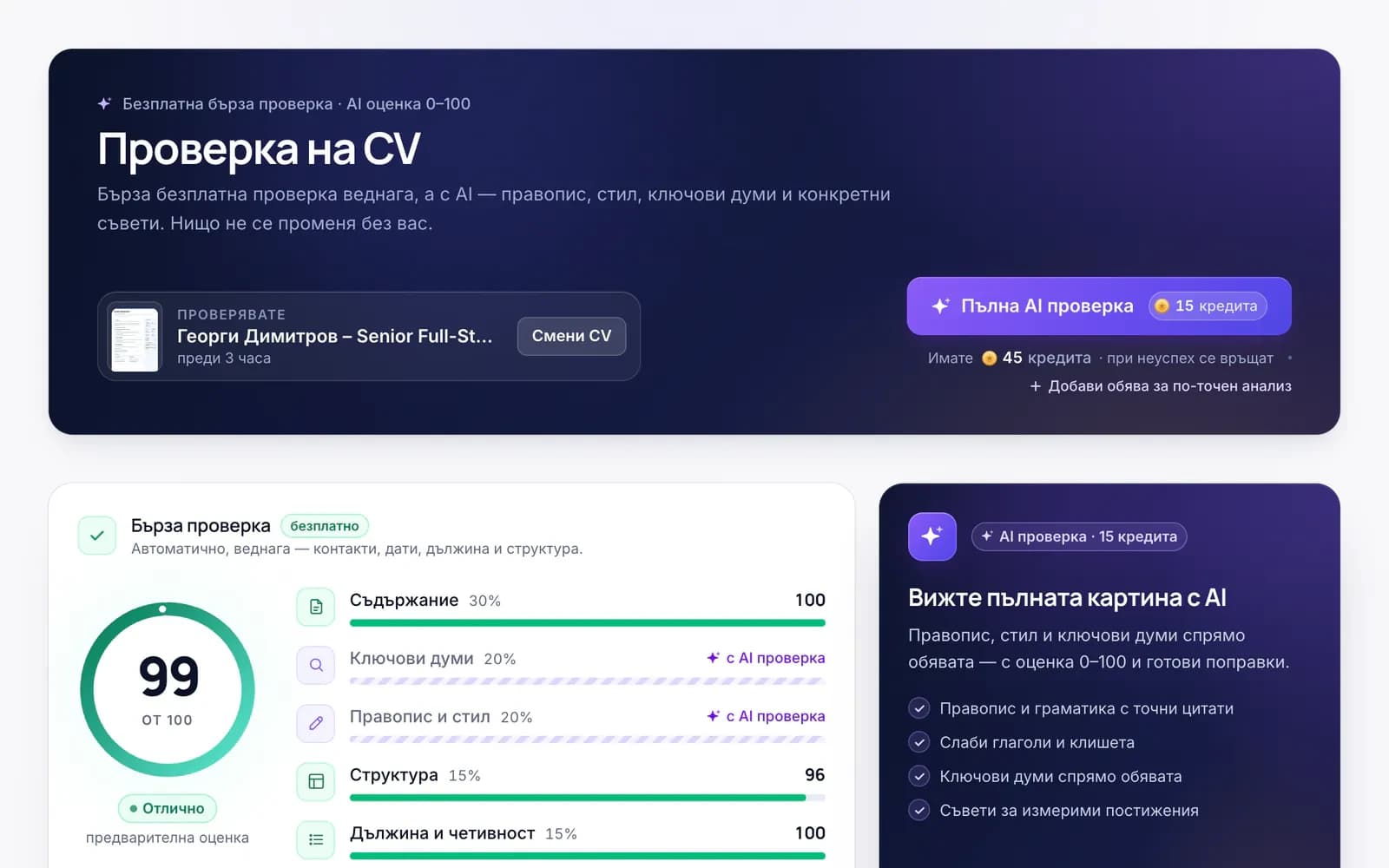
Task: Click the list icon for 'Дължина и четивност'
Action: coord(316,839)
